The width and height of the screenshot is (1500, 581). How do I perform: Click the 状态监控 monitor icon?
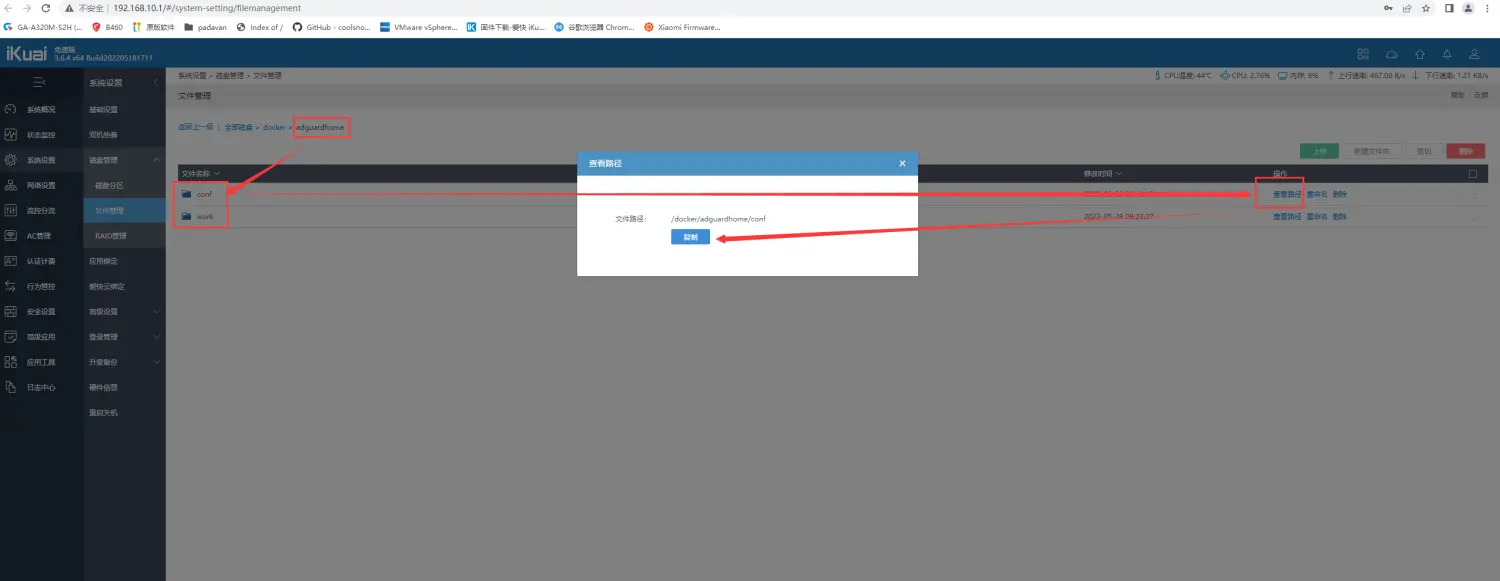click(x=11, y=134)
